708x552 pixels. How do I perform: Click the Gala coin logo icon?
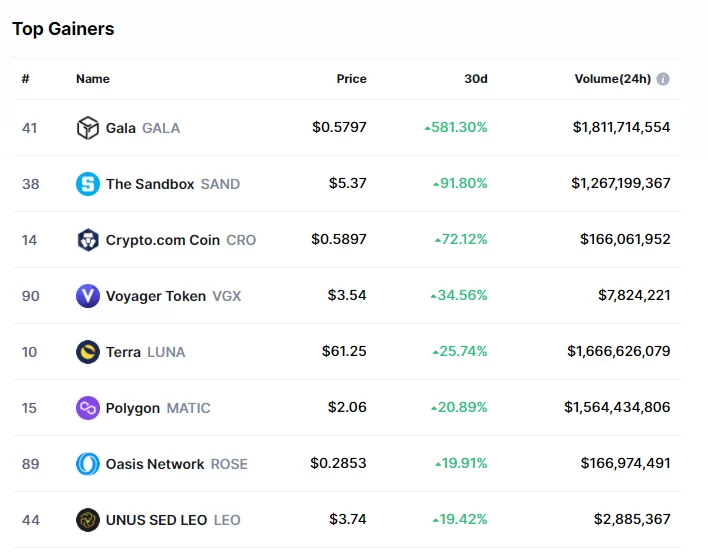(88, 128)
